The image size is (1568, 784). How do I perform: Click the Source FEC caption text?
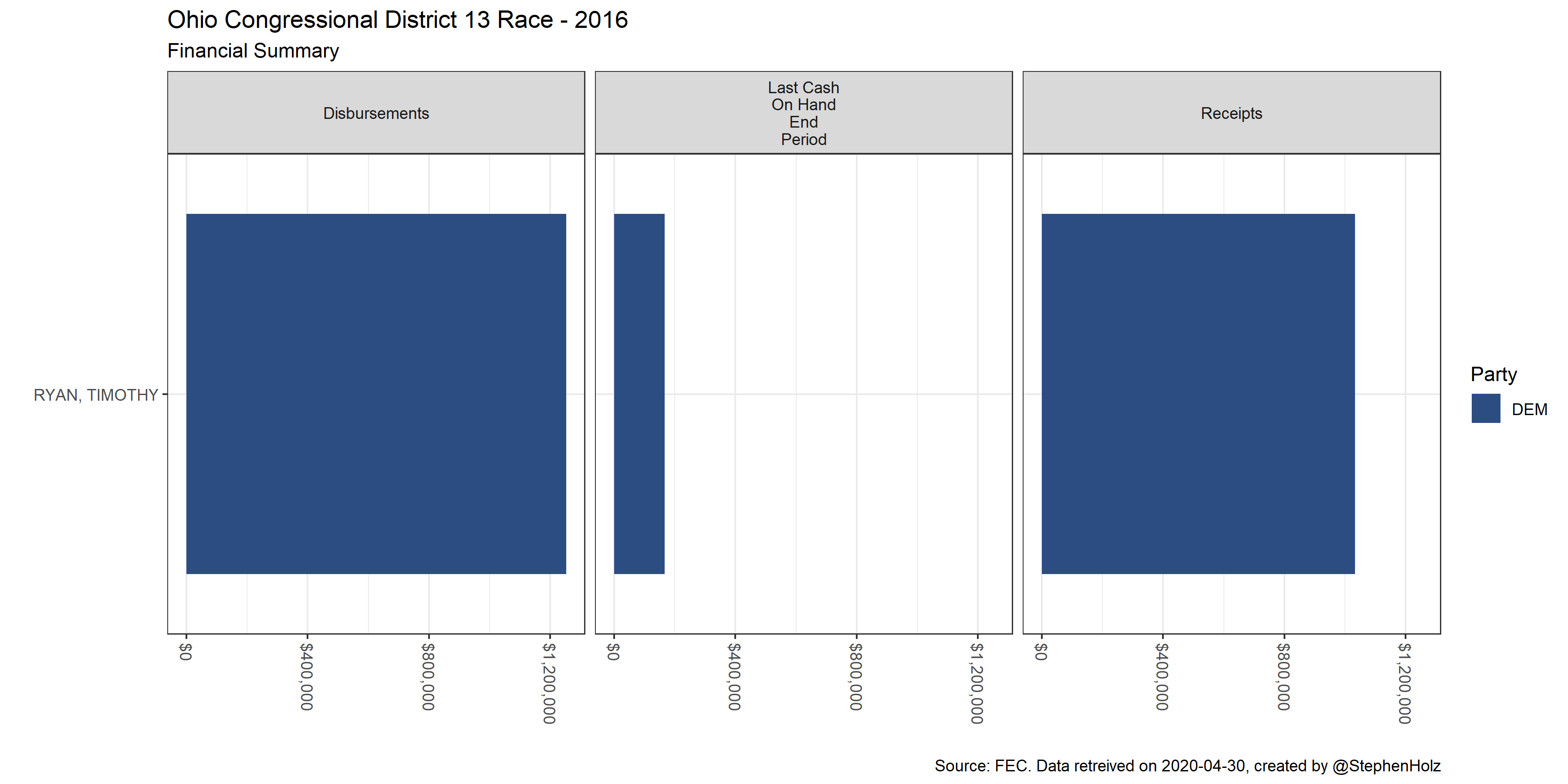[1187, 765]
